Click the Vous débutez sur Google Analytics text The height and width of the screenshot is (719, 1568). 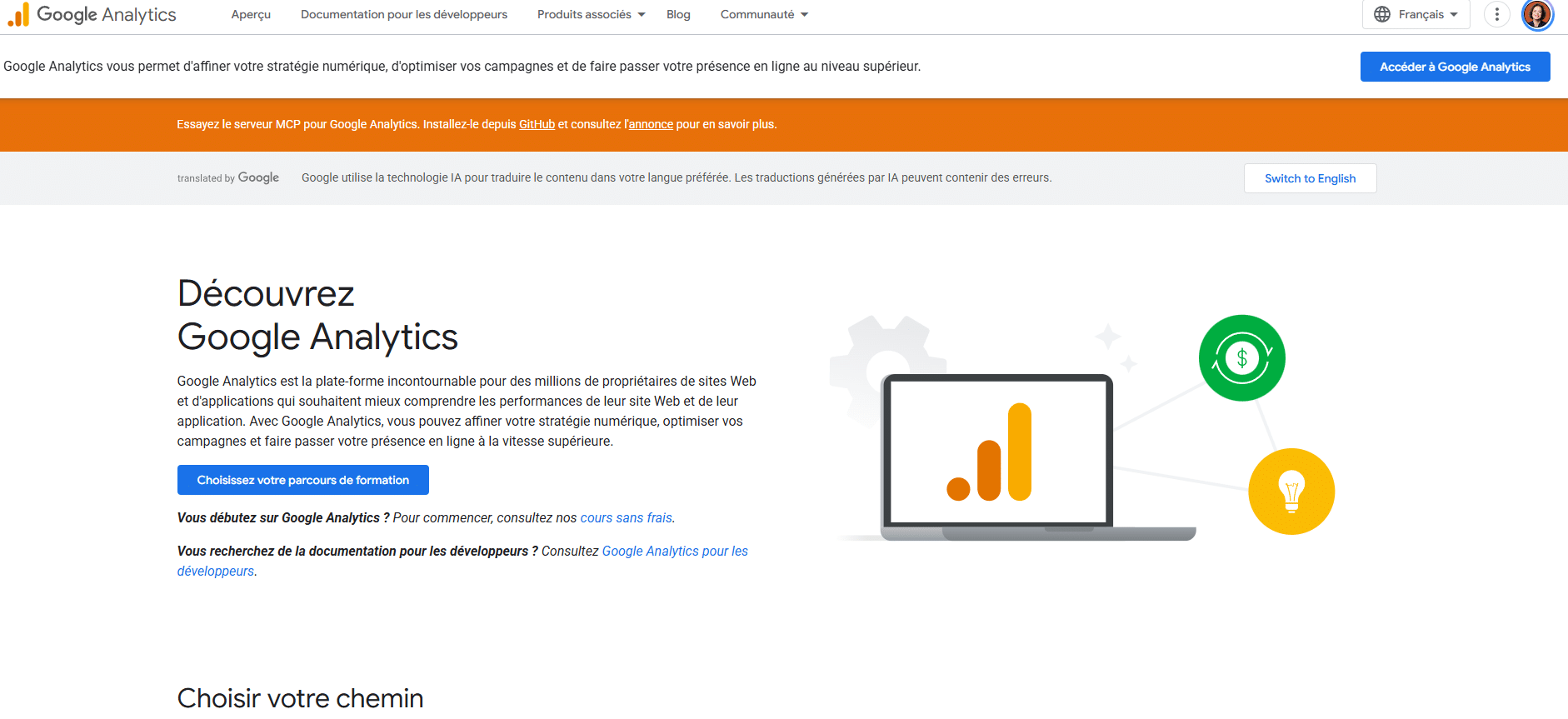click(283, 518)
